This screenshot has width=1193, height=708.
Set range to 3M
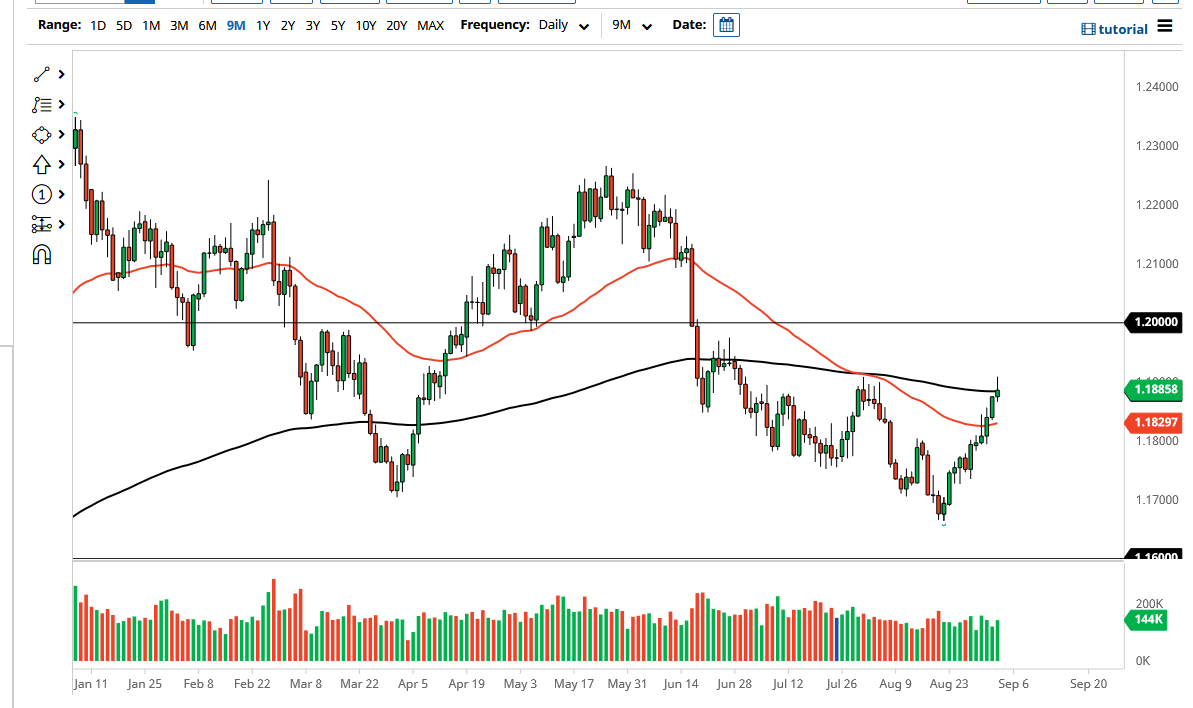pos(179,25)
